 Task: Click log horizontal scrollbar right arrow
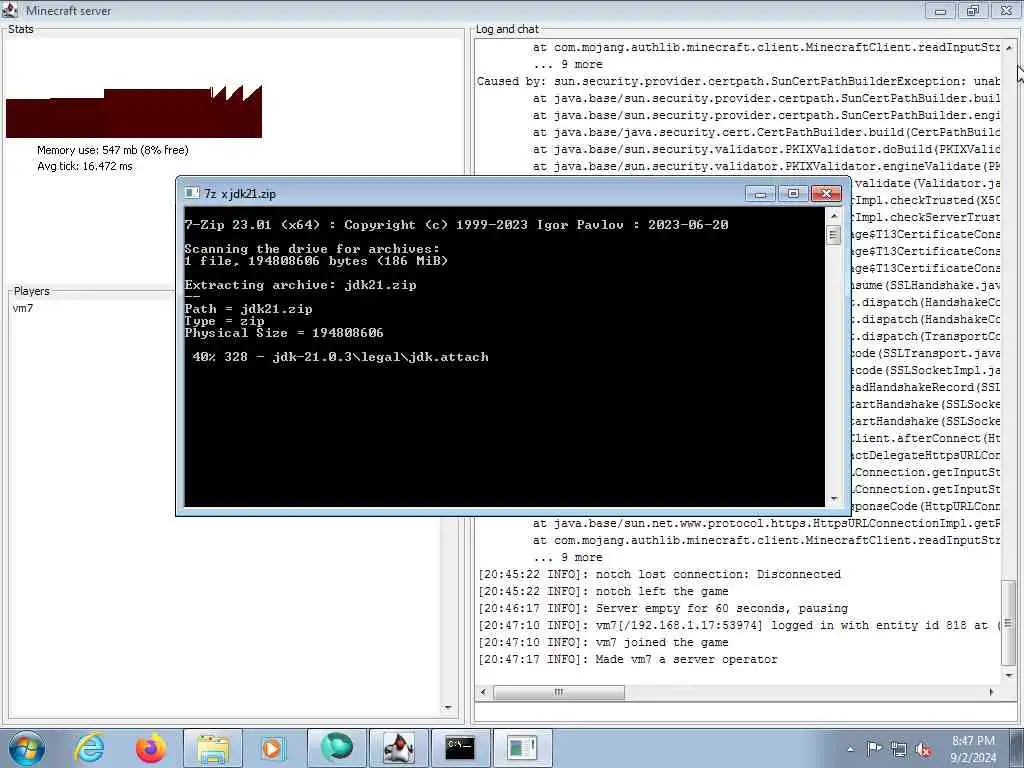[x=992, y=692]
